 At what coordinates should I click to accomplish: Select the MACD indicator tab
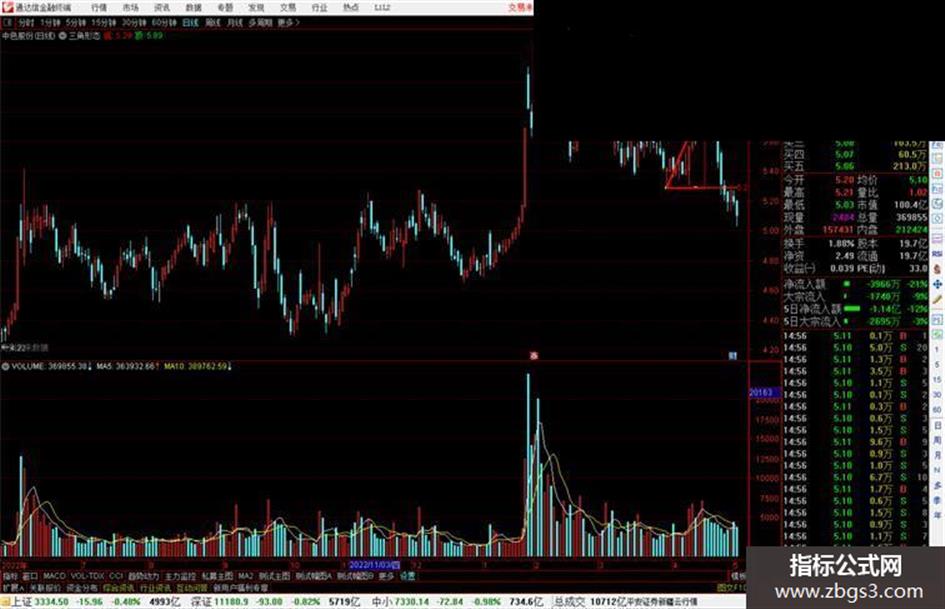(x=54, y=576)
